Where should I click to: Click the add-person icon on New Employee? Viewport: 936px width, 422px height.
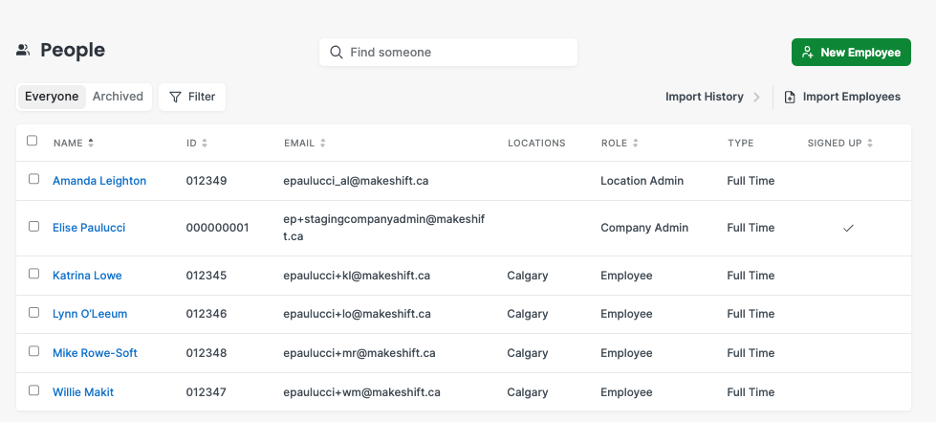click(808, 53)
